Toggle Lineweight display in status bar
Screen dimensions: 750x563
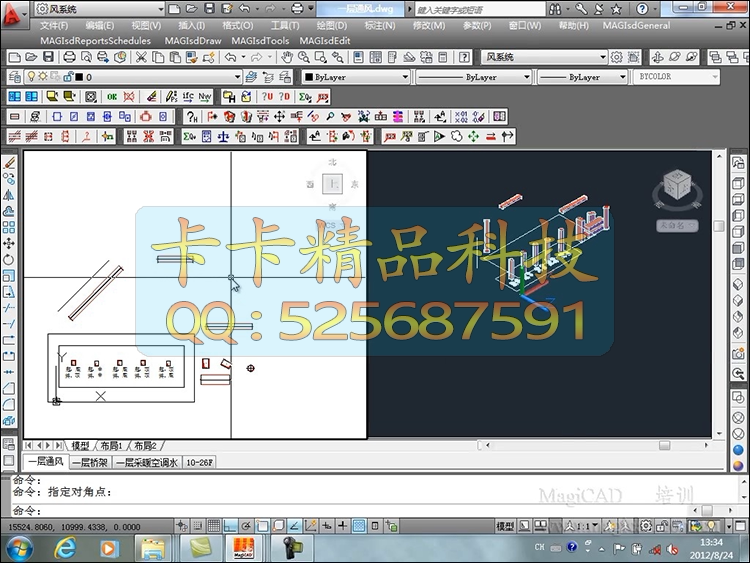342,526
